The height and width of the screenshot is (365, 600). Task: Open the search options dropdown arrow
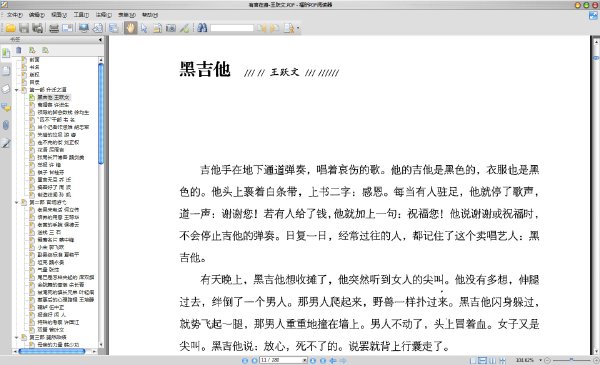[298, 28]
